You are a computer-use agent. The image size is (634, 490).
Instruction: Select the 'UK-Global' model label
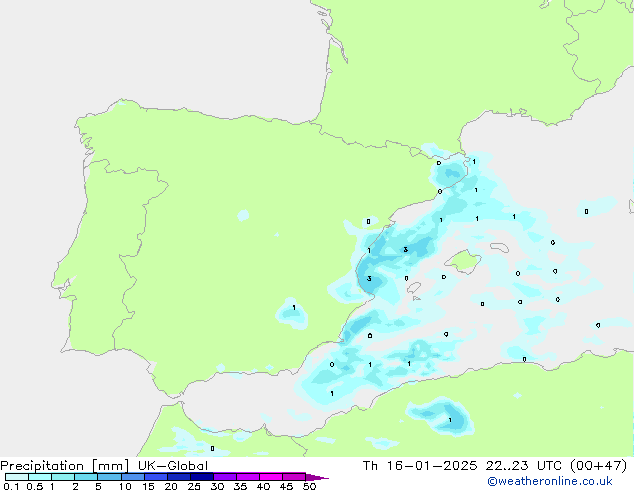pyautogui.click(x=173, y=466)
